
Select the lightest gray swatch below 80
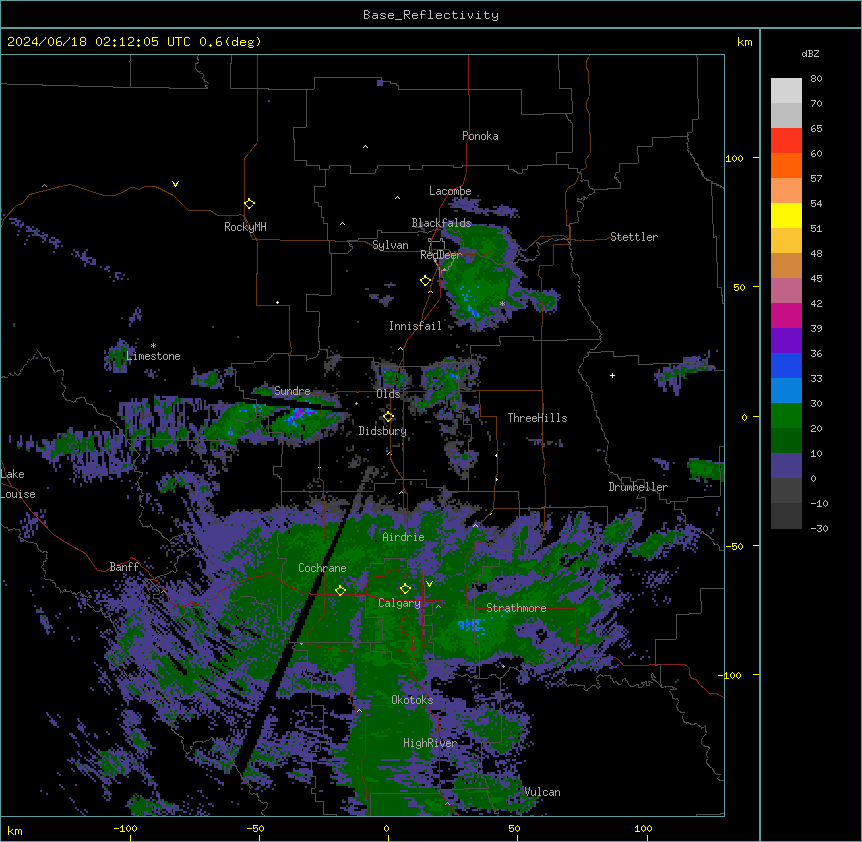tap(786, 90)
